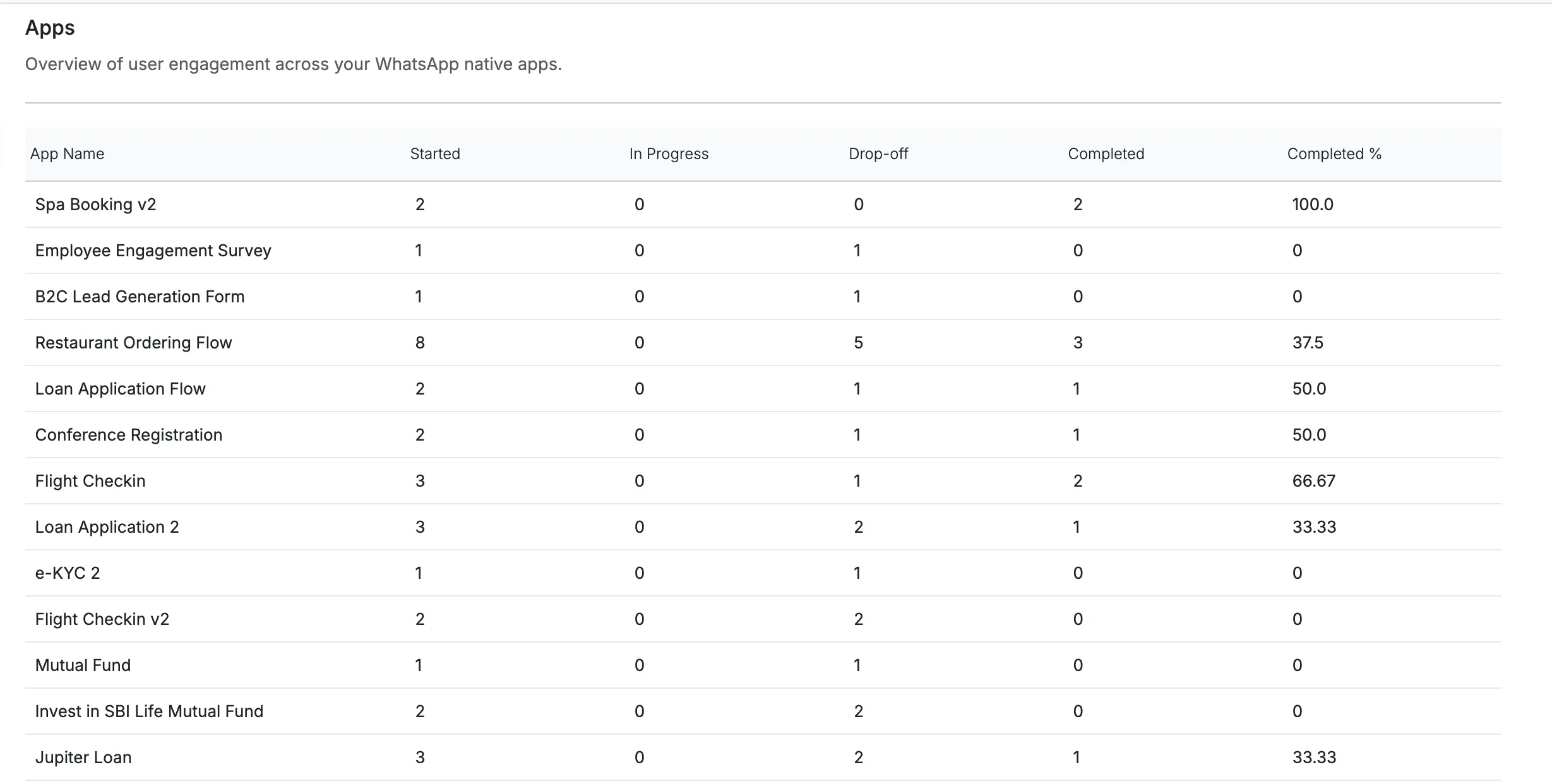Click the App Name column header
The width and height of the screenshot is (1552, 784).
click(x=67, y=154)
